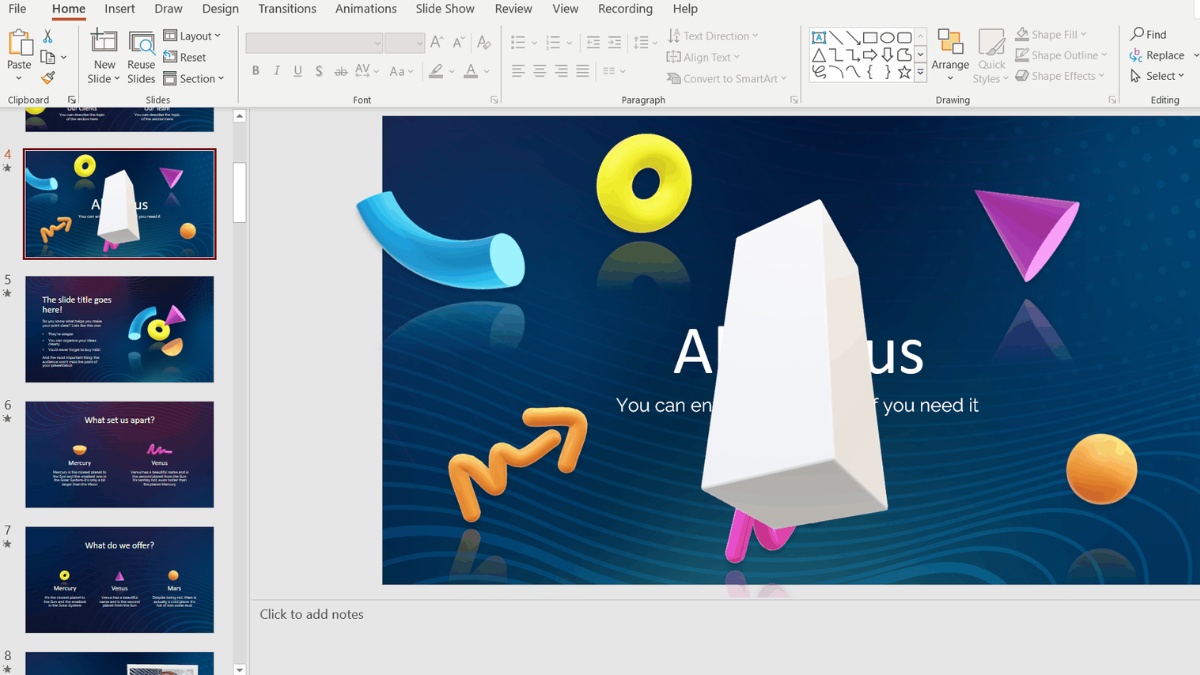Viewport: 1200px width, 675px height.
Task: Select the Center alignment icon
Action: pyautogui.click(x=539, y=70)
